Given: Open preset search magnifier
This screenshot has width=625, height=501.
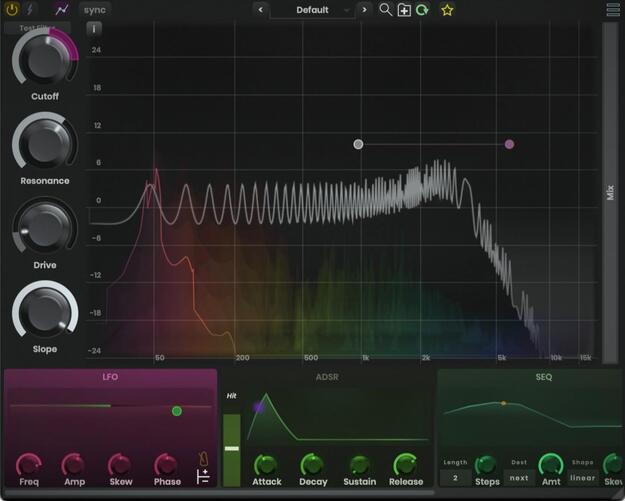Looking at the screenshot, I should pos(385,10).
